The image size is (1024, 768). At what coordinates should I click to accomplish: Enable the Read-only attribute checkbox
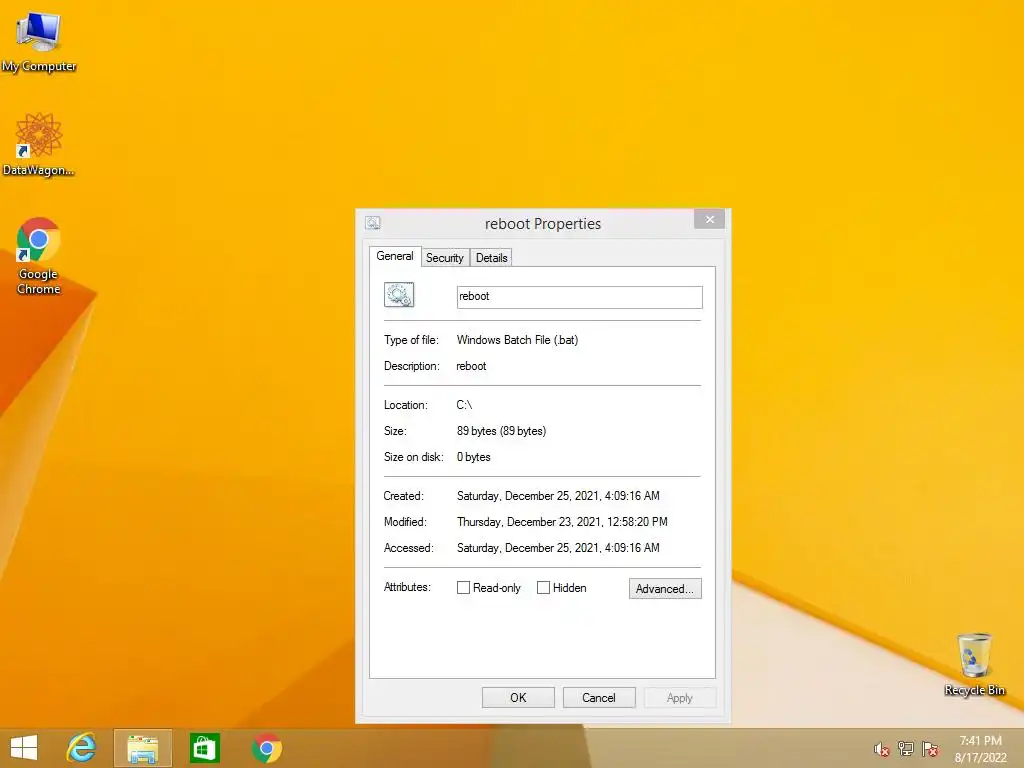point(463,588)
